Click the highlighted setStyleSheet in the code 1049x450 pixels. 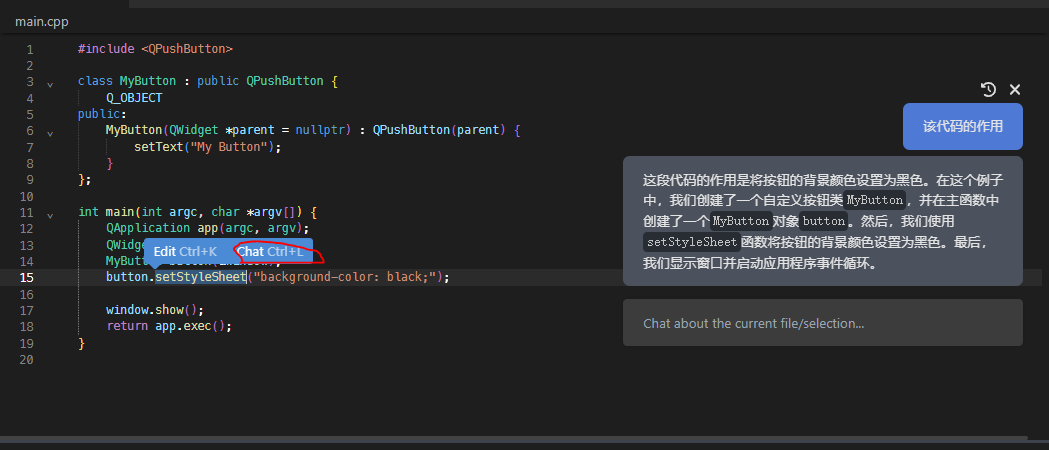click(200, 277)
